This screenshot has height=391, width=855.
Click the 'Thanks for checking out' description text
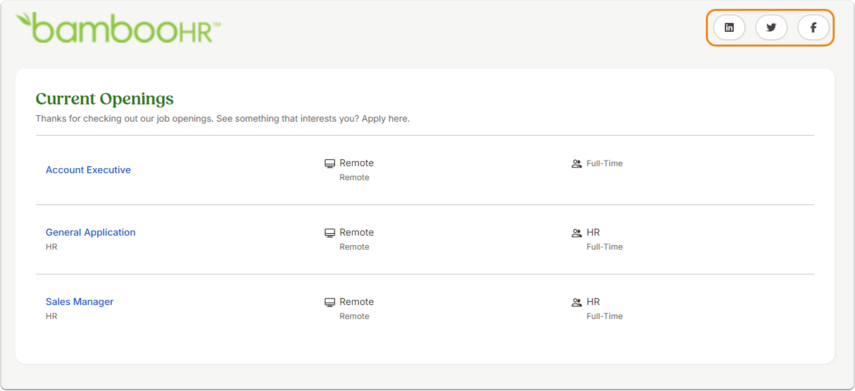[222, 118]
